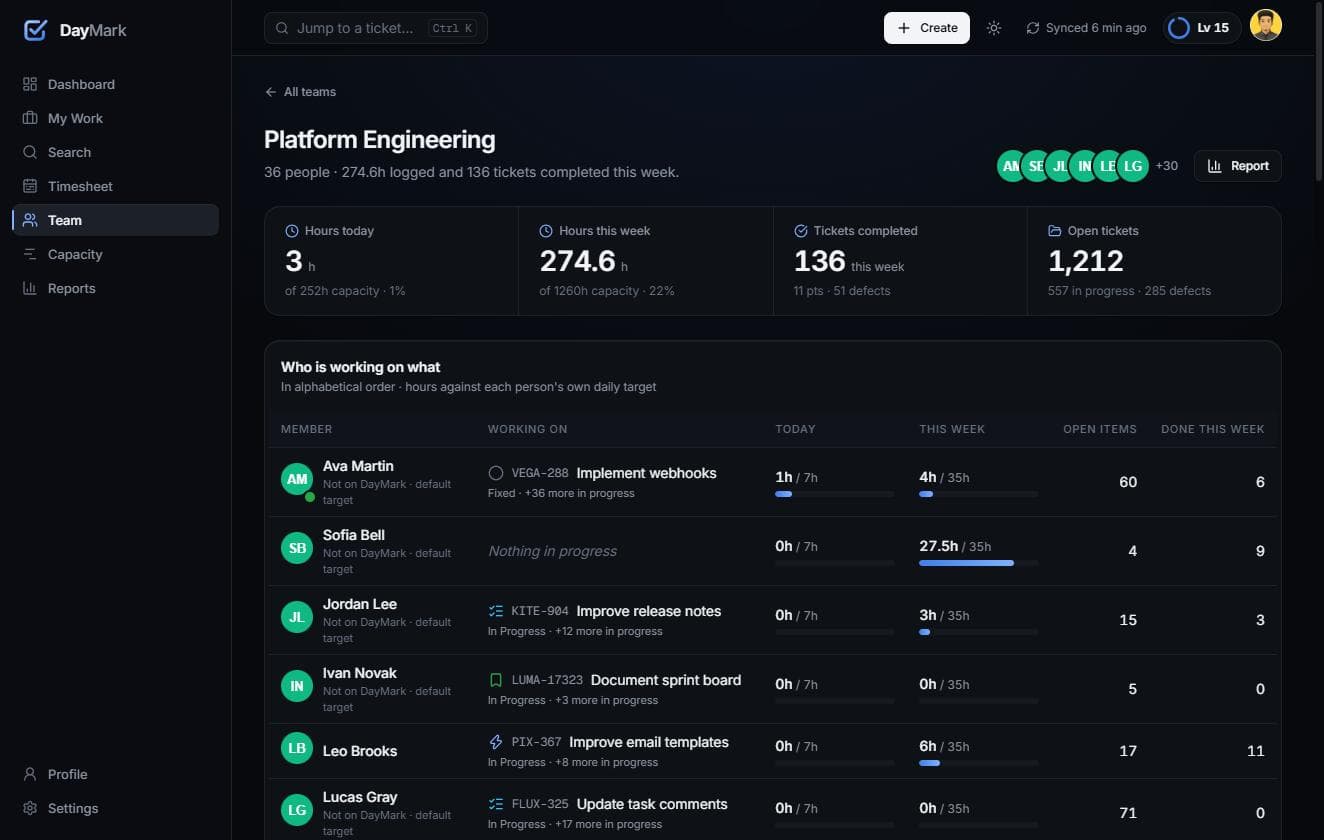The height and width of the screenshot is (840, 1324).
Task: Open the Search page from sidebar
Action: (115, 152)
